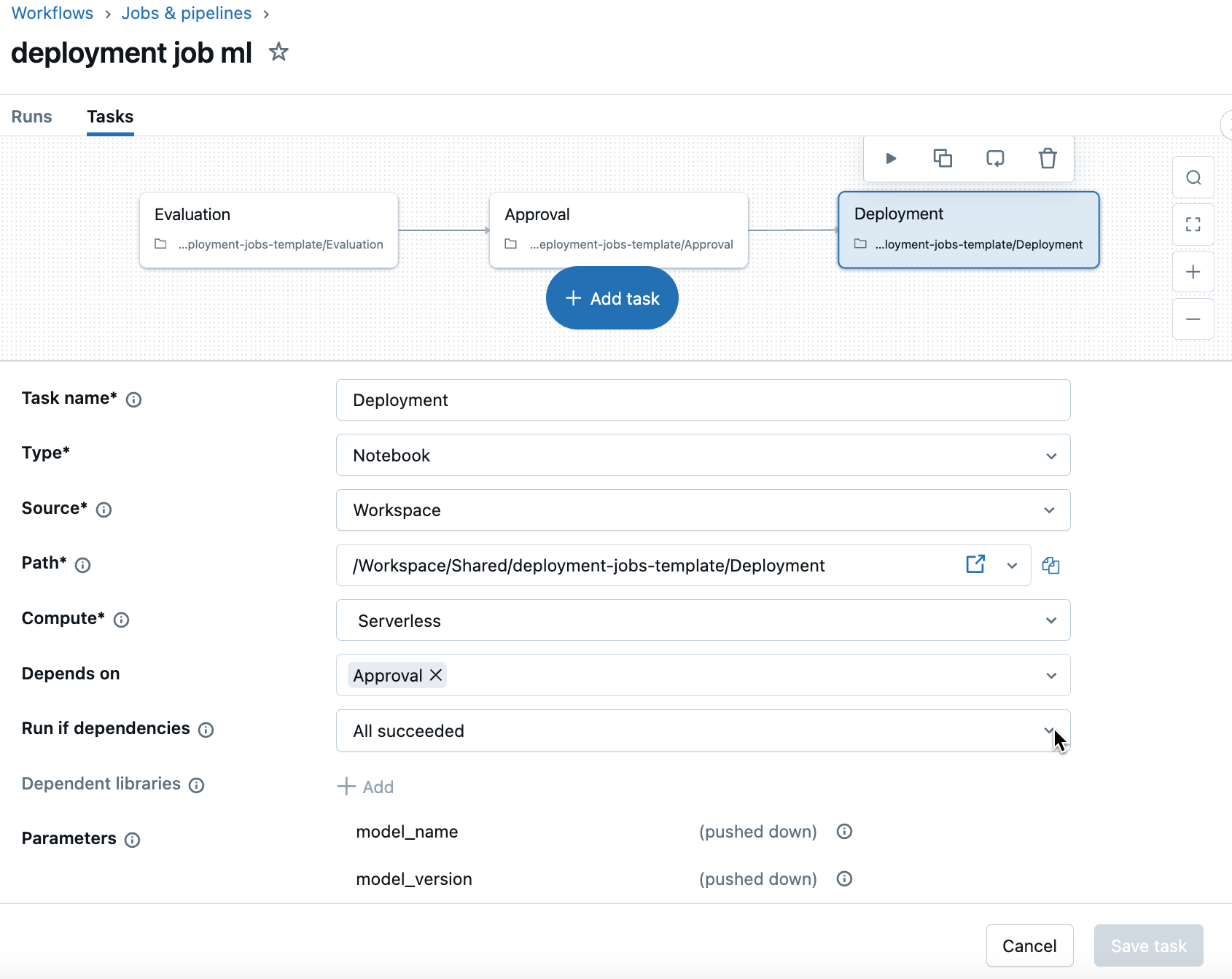Open the Deployment notebook in new tab

pos(975,564)
